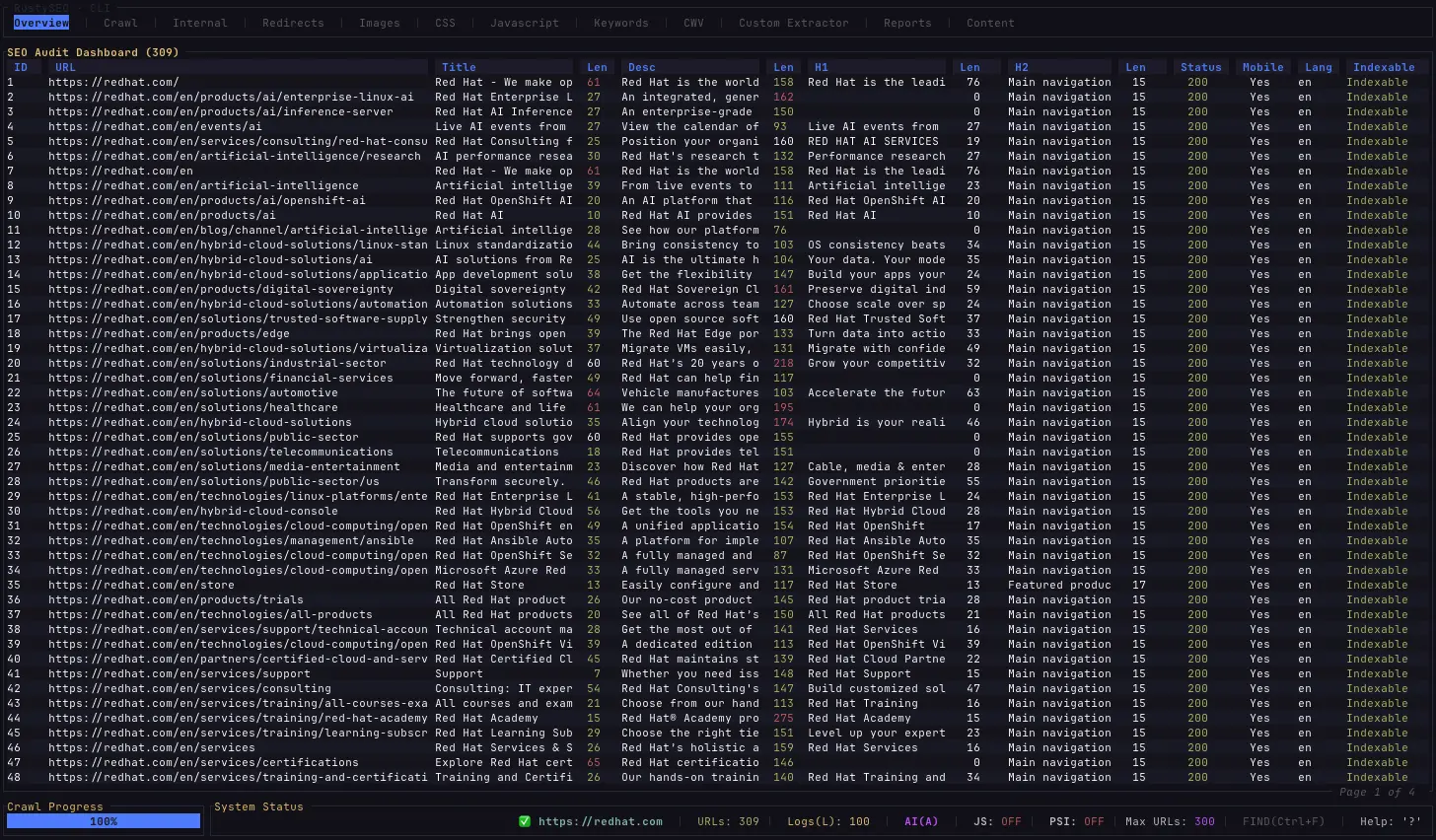1436x840 pixels.
Task: Click the https://redhat.com/en/services/certifications URL
Action: coord(203,762)
